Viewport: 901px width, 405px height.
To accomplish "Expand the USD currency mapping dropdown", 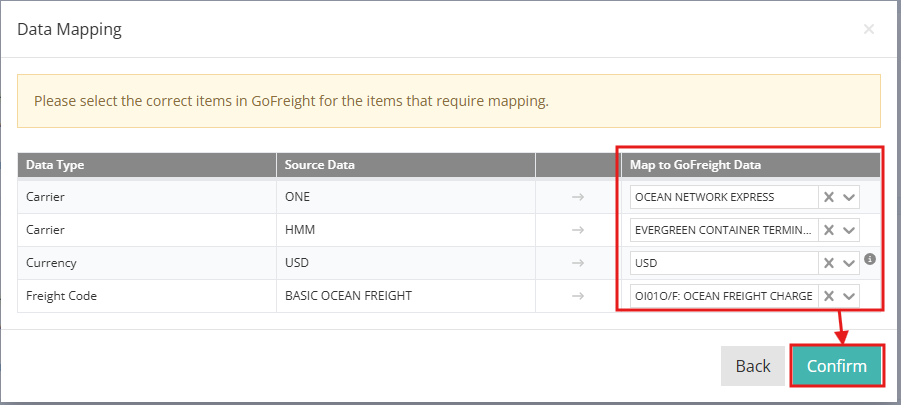I will tap(849, 263).
